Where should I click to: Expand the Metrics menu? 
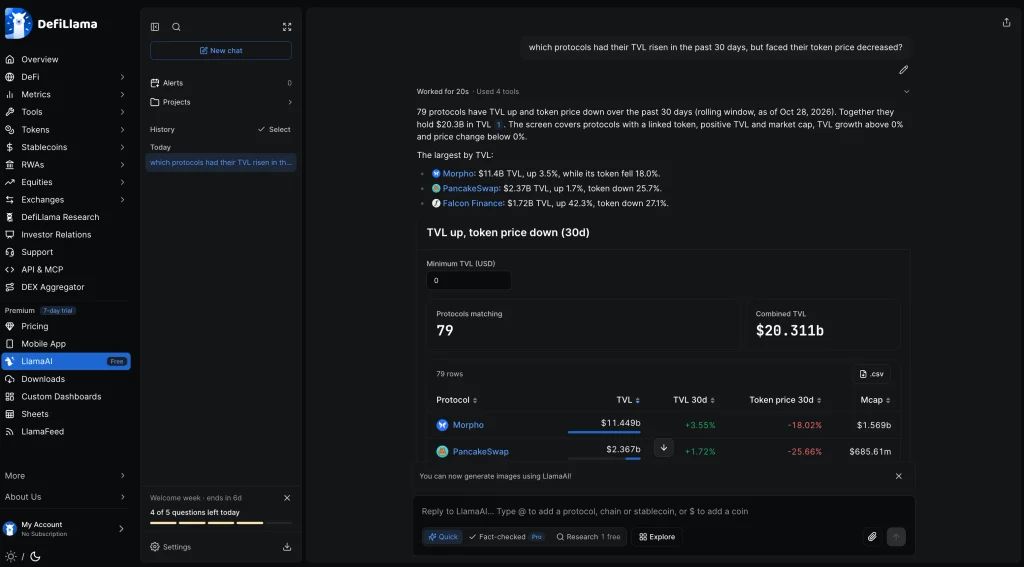pyautogui.click(x=65, y=95)
